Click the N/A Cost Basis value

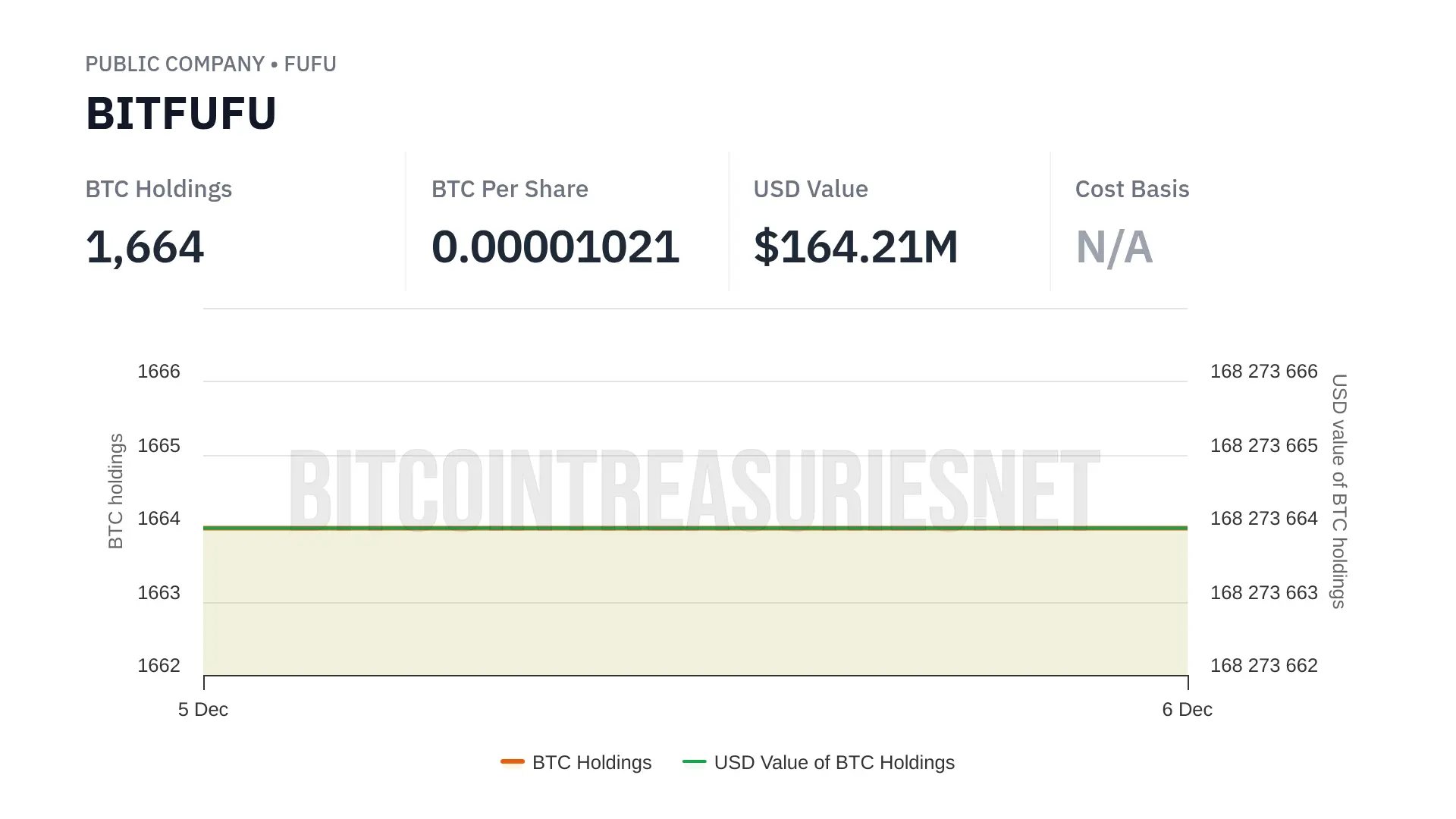[x=1114, y=247]
